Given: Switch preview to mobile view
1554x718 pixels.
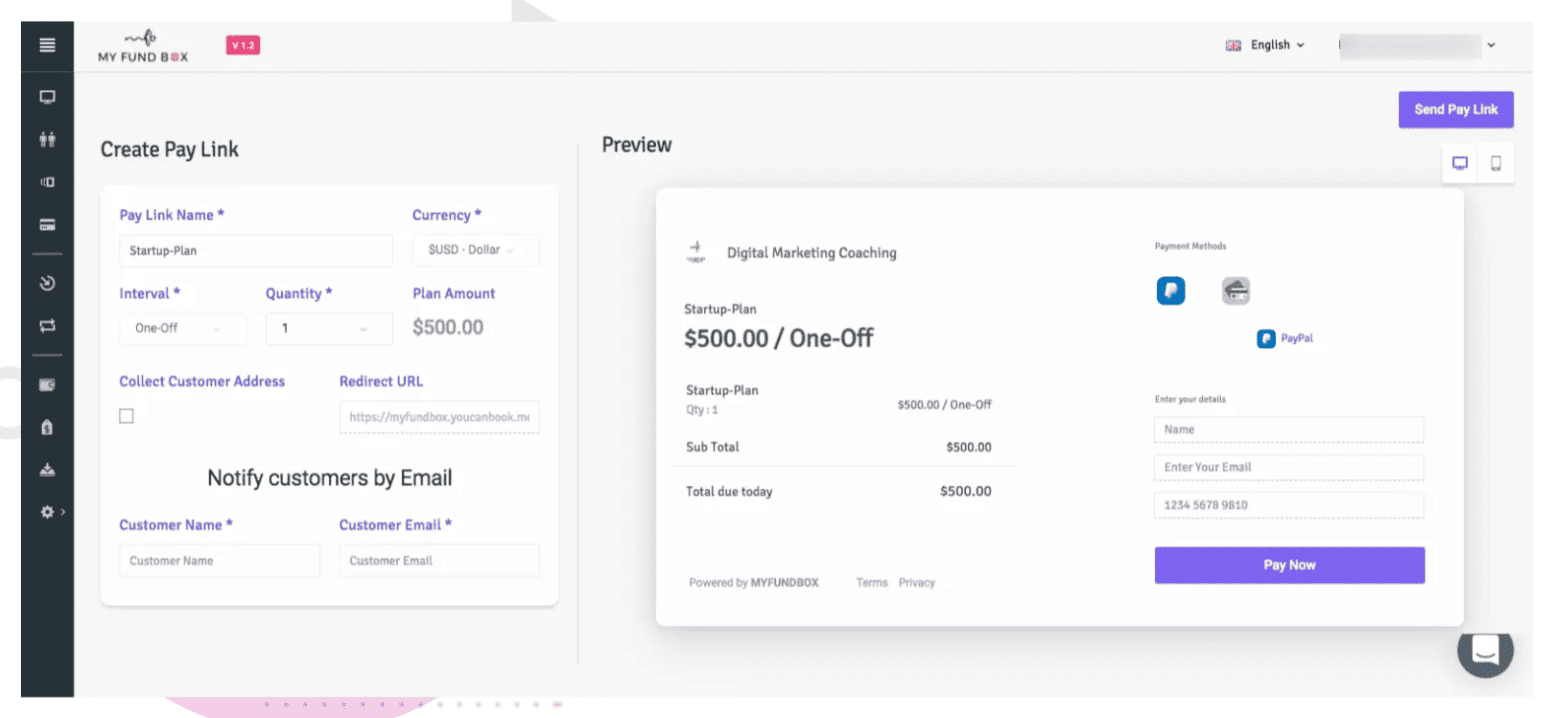Looking at the screenshot, I should click(1496, 164).
